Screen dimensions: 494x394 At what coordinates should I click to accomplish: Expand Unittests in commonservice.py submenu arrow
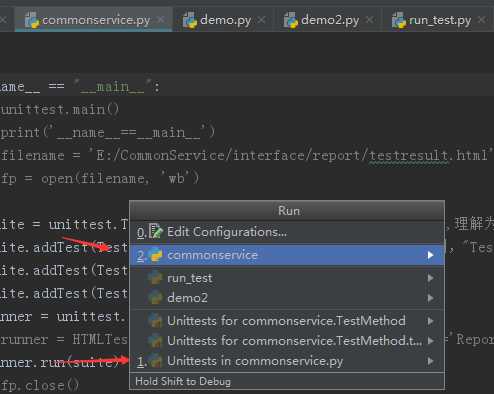(x=431, y=361)
